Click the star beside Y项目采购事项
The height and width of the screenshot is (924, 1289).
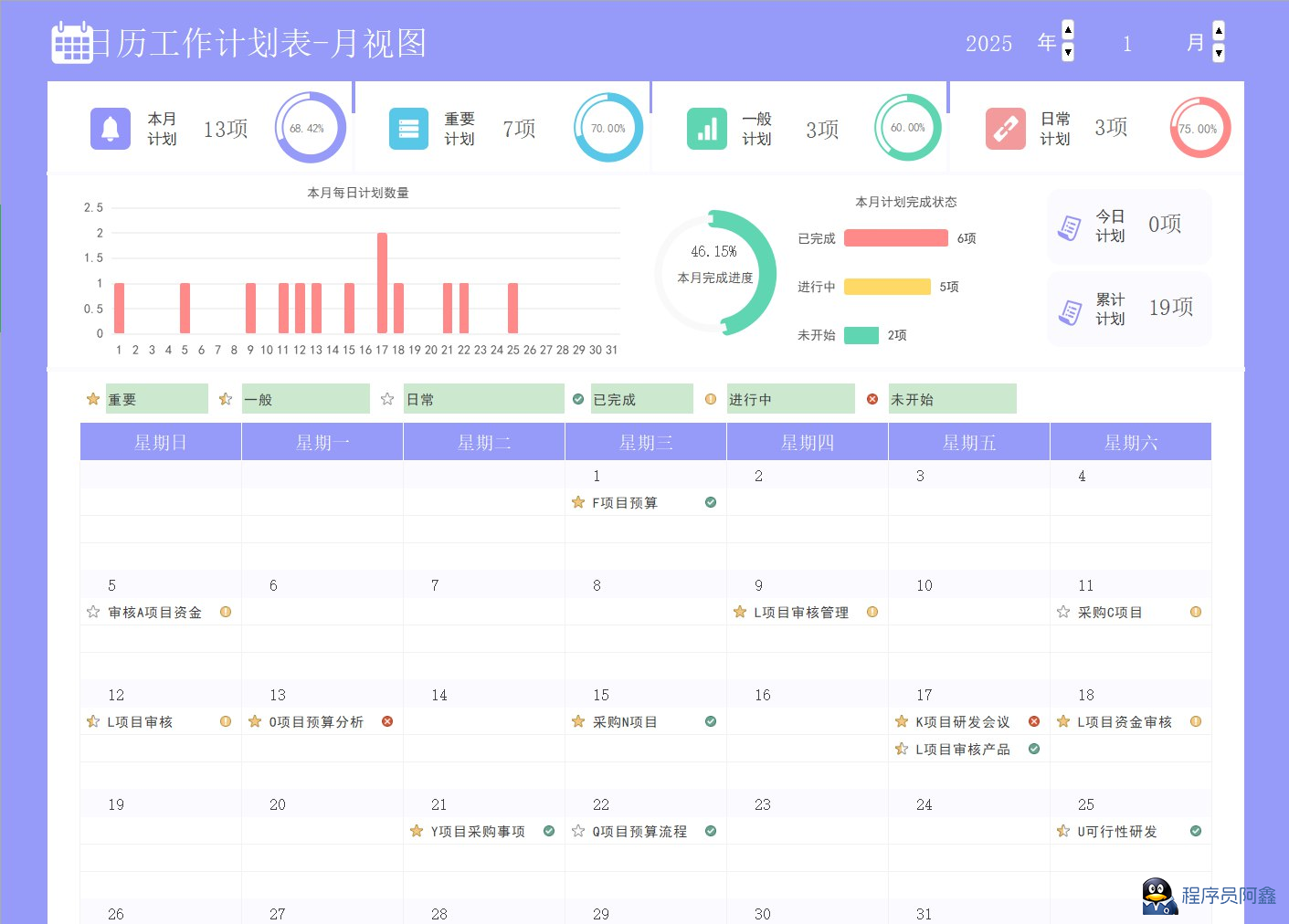point(417,831)
